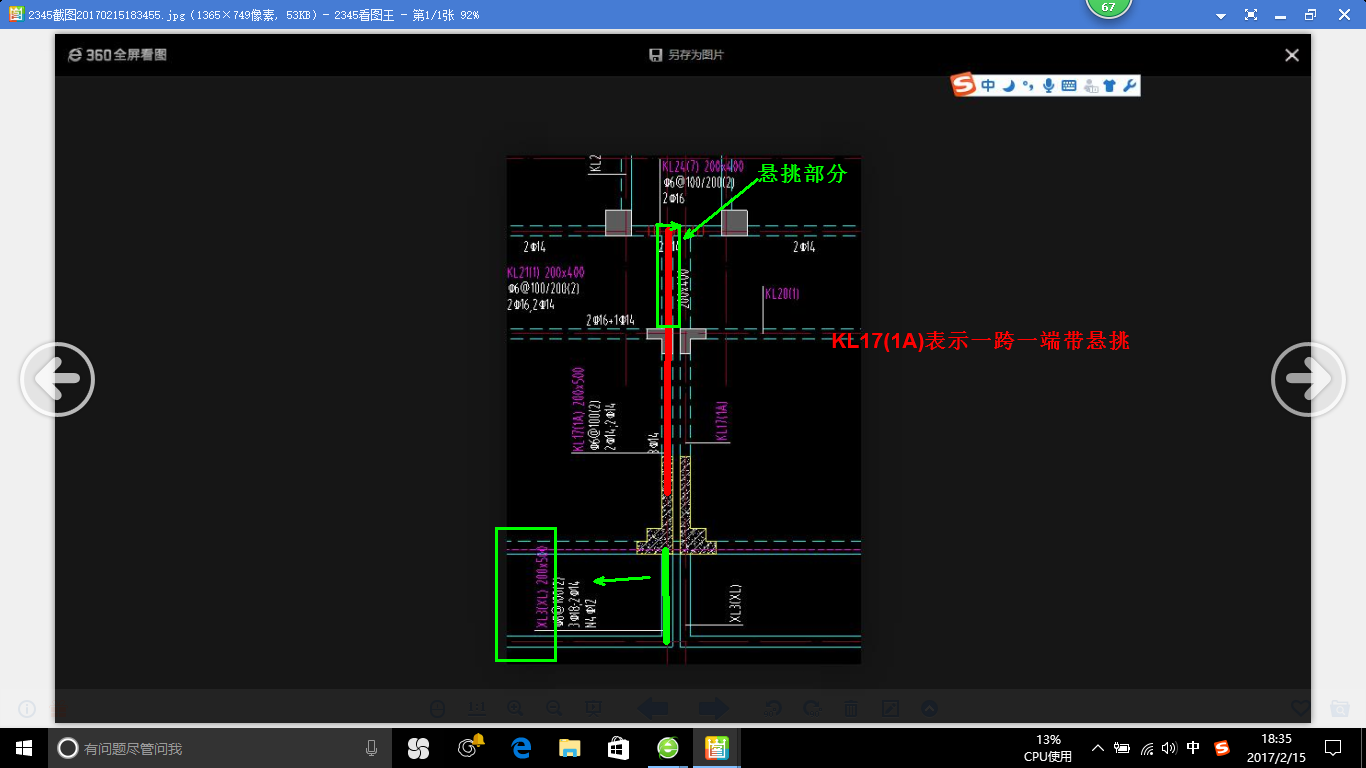
Task: Open the skin shirt icon on Sogou bar
Action: click(1109, 86)
